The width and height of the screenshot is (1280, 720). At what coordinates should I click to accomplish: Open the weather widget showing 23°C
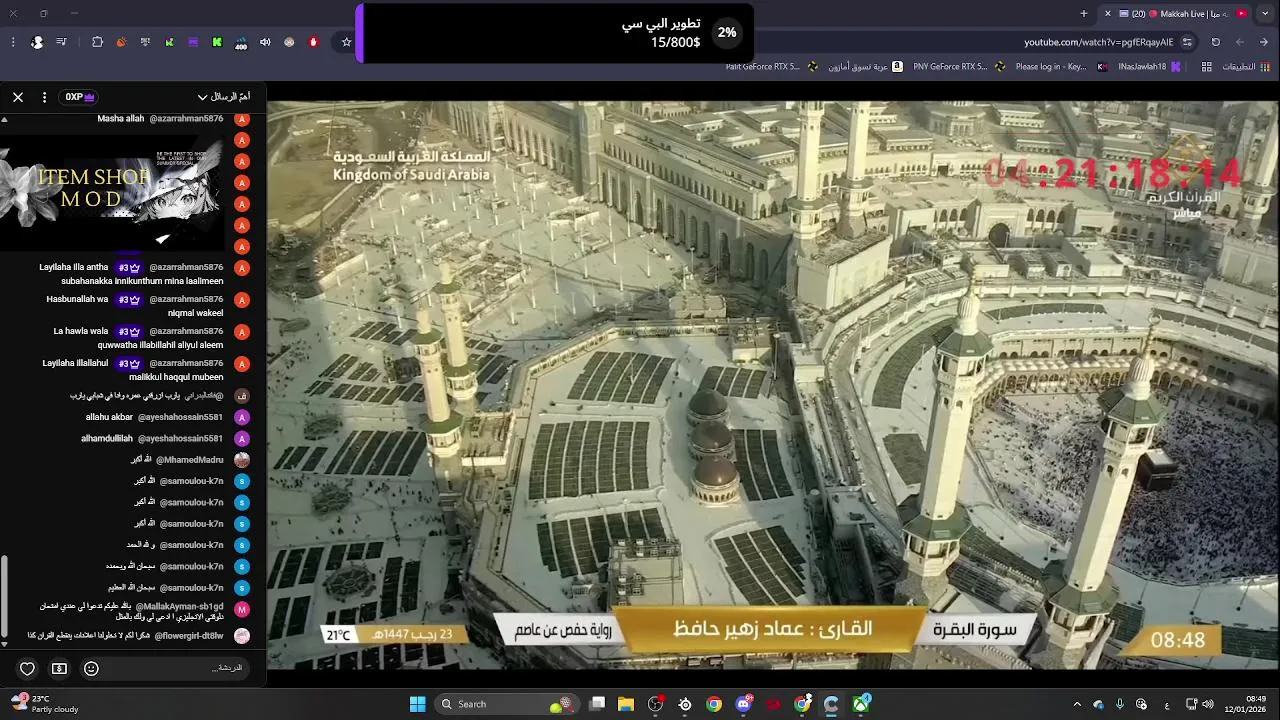(x=42, y=704)
